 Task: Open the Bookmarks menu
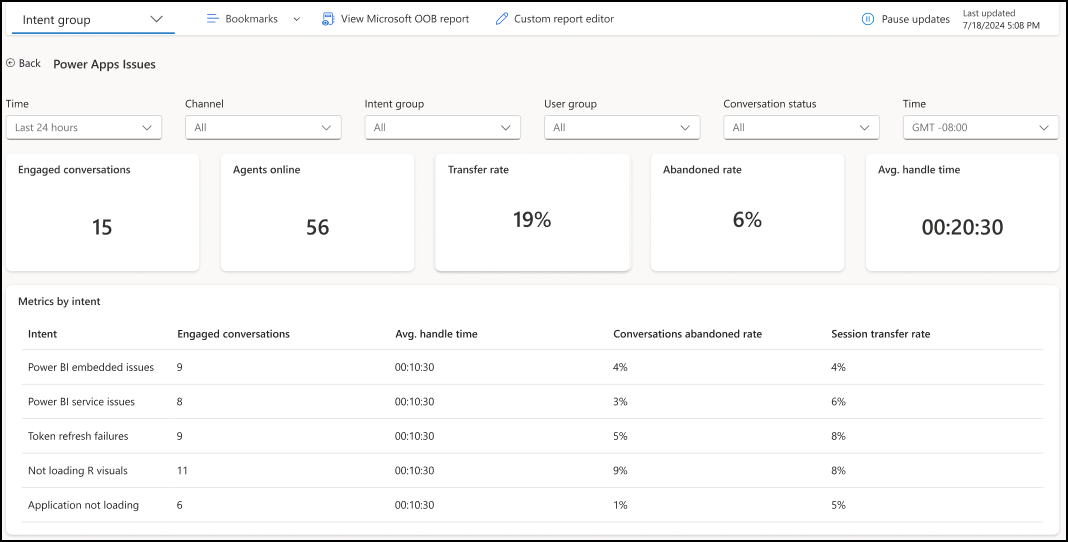[x=251, y=19]
